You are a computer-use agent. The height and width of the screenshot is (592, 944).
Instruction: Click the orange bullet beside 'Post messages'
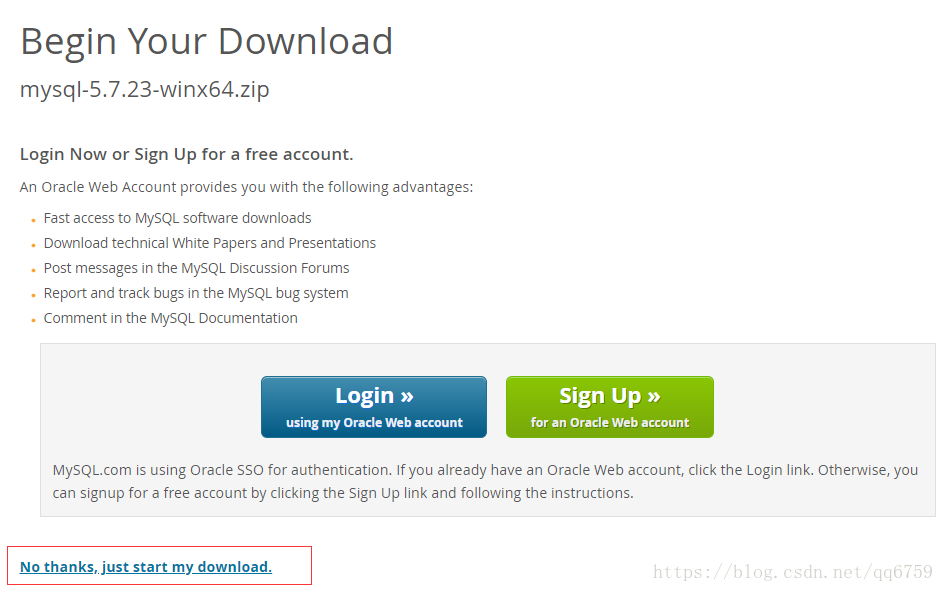tap(34, 270)
